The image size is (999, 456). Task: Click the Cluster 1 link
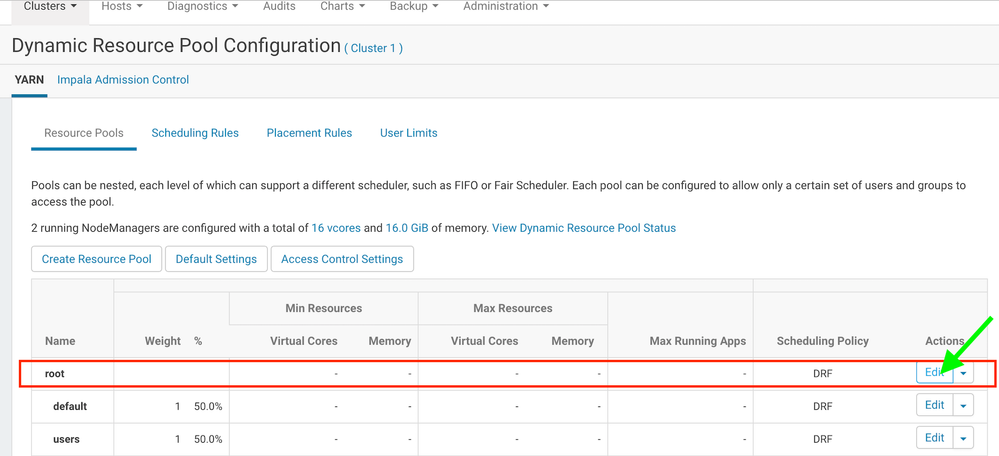coord(374,48)
